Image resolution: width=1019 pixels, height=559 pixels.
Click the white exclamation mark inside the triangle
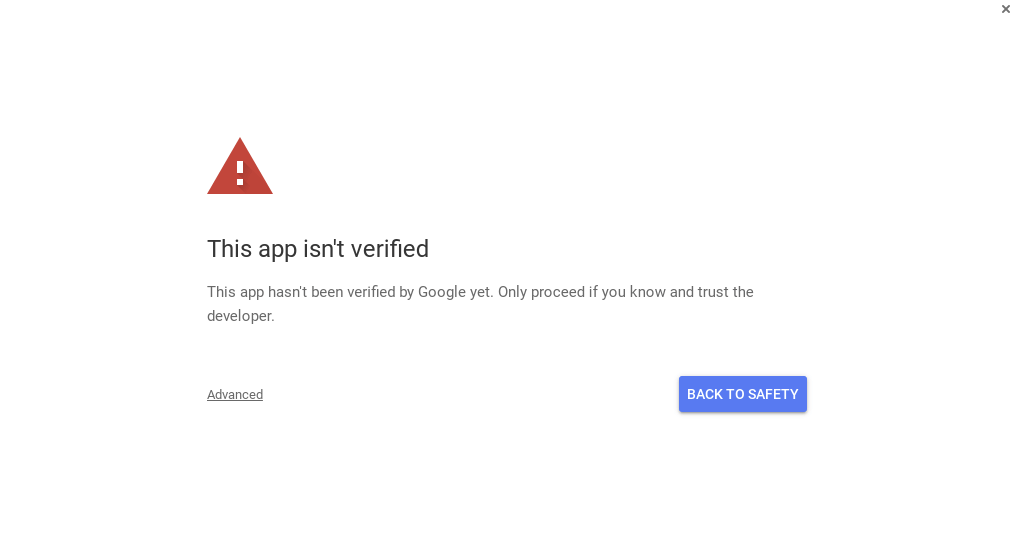point(240,172)
